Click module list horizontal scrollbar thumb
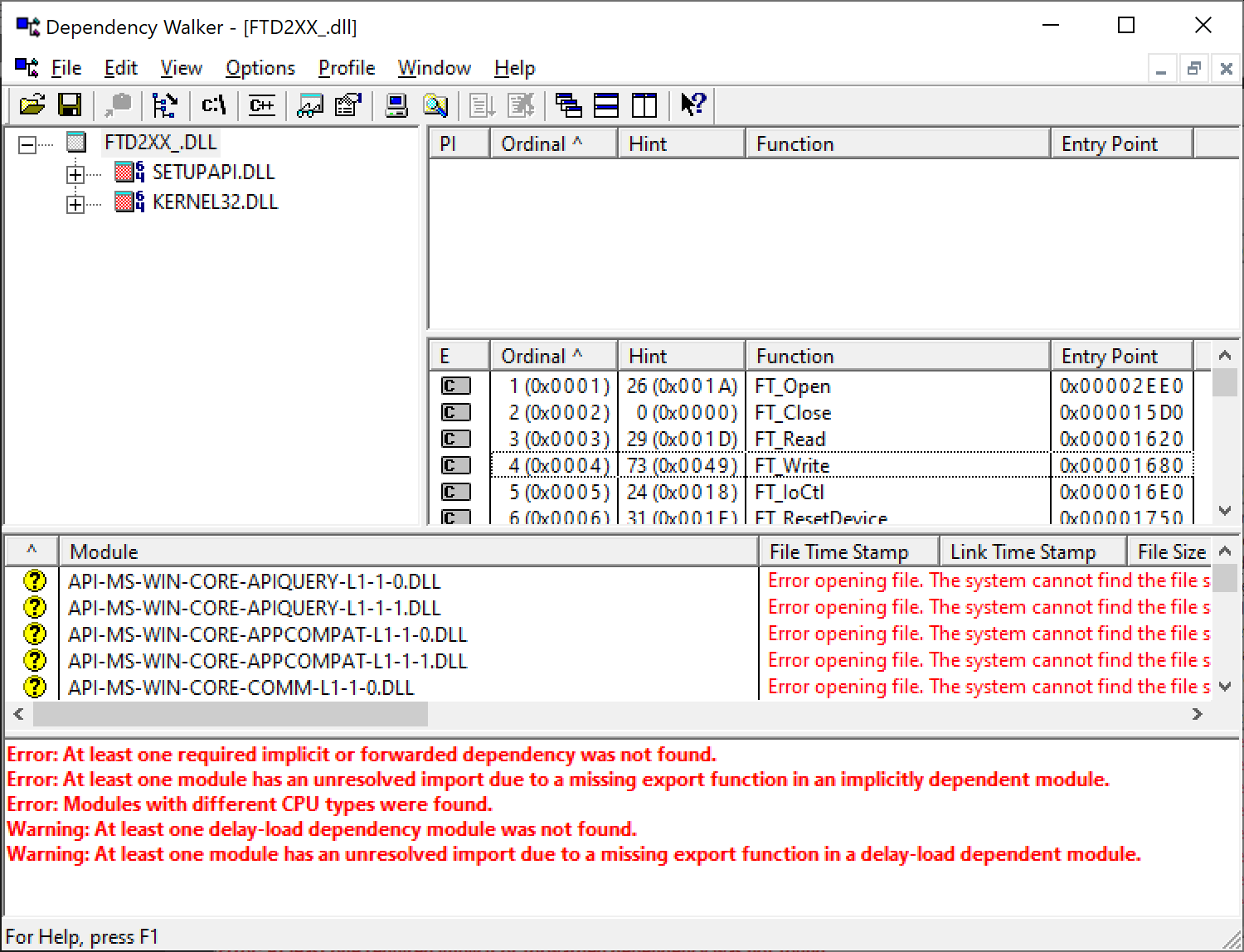 click(231, 714)
